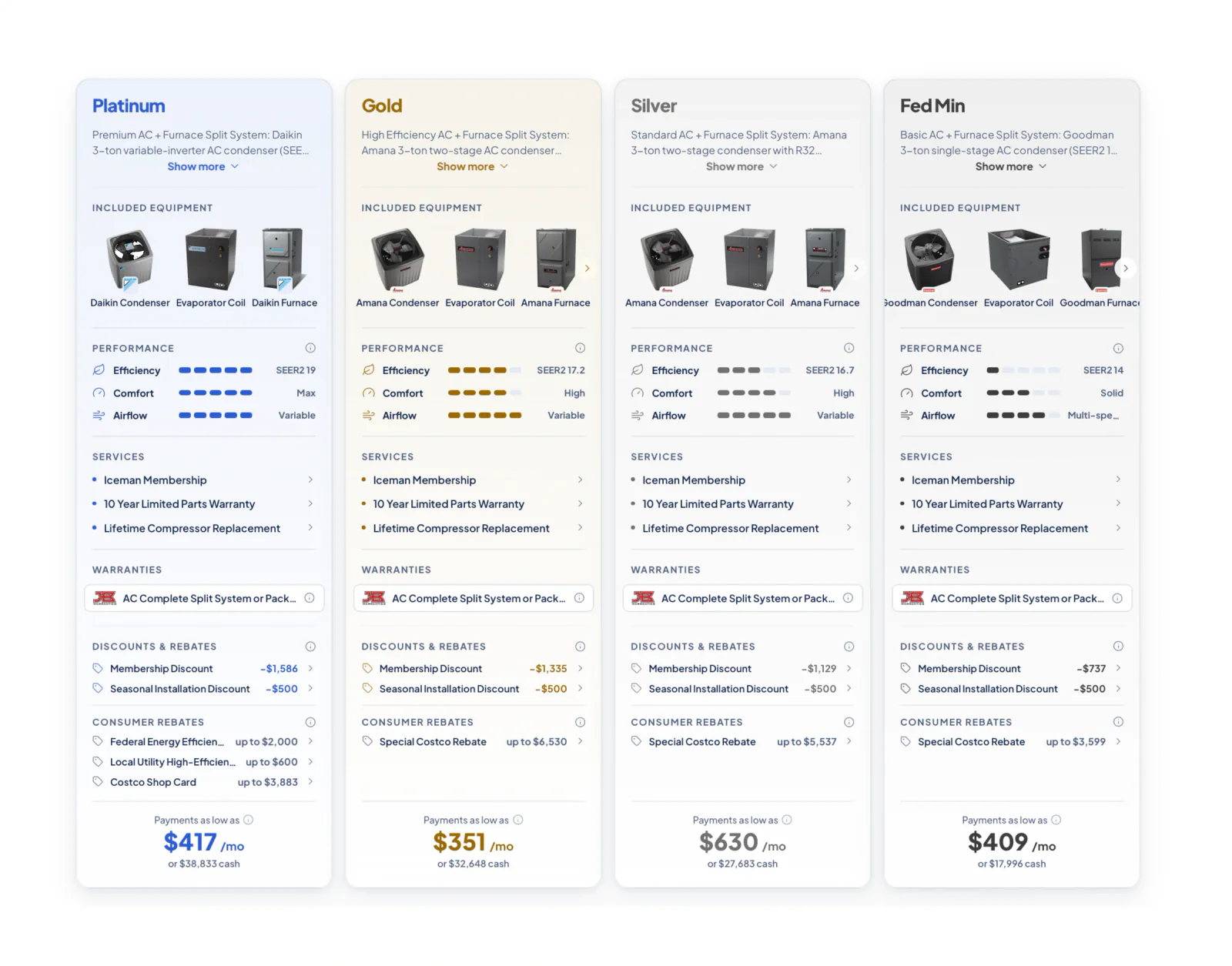The width and height of the screenshot is (1232, 966).
Task: Open Local Utility High-Efficiency rebate in Platinum
Action: (x=203, y=761)
